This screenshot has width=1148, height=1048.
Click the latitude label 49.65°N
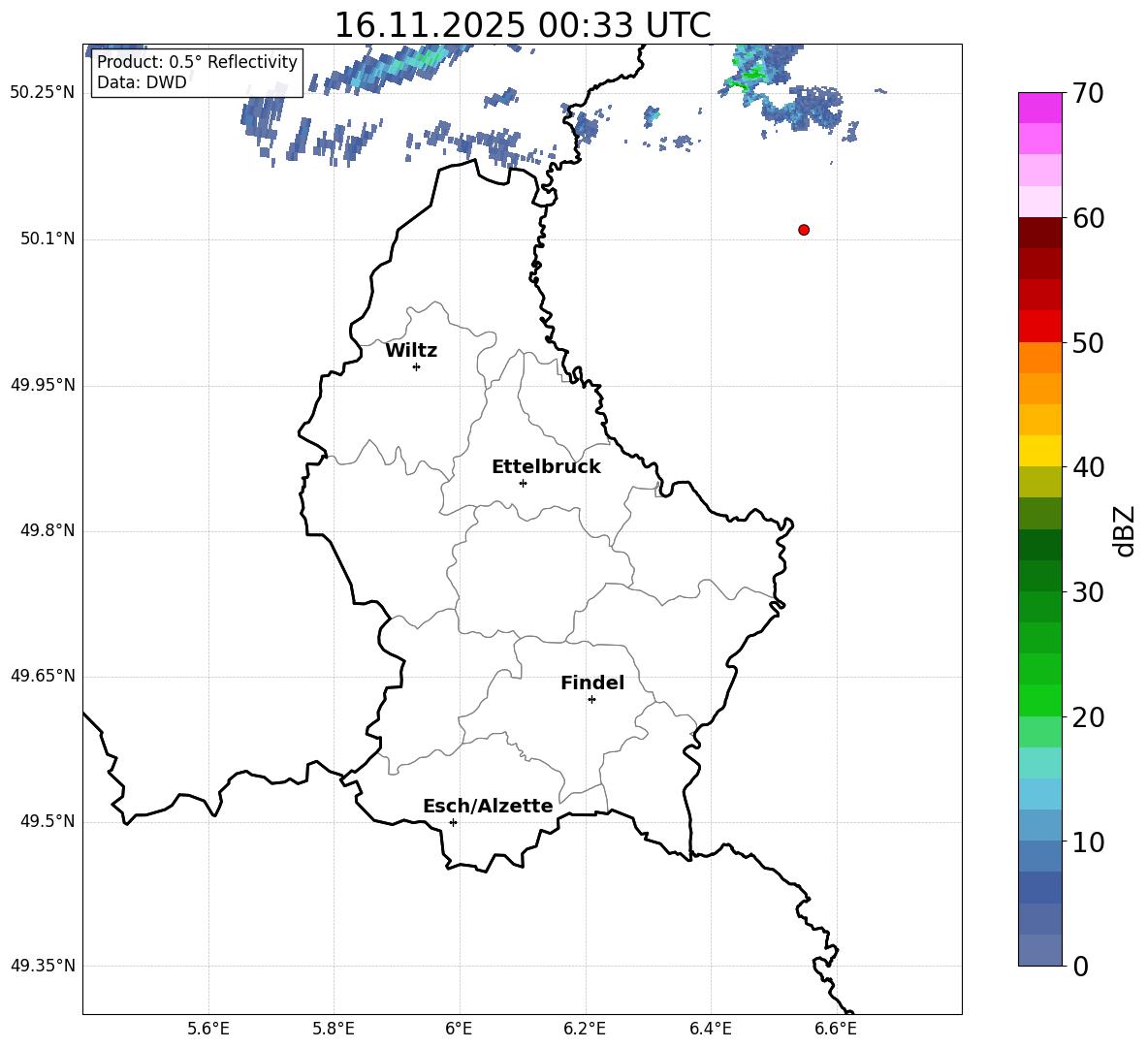tap(43, 675)
